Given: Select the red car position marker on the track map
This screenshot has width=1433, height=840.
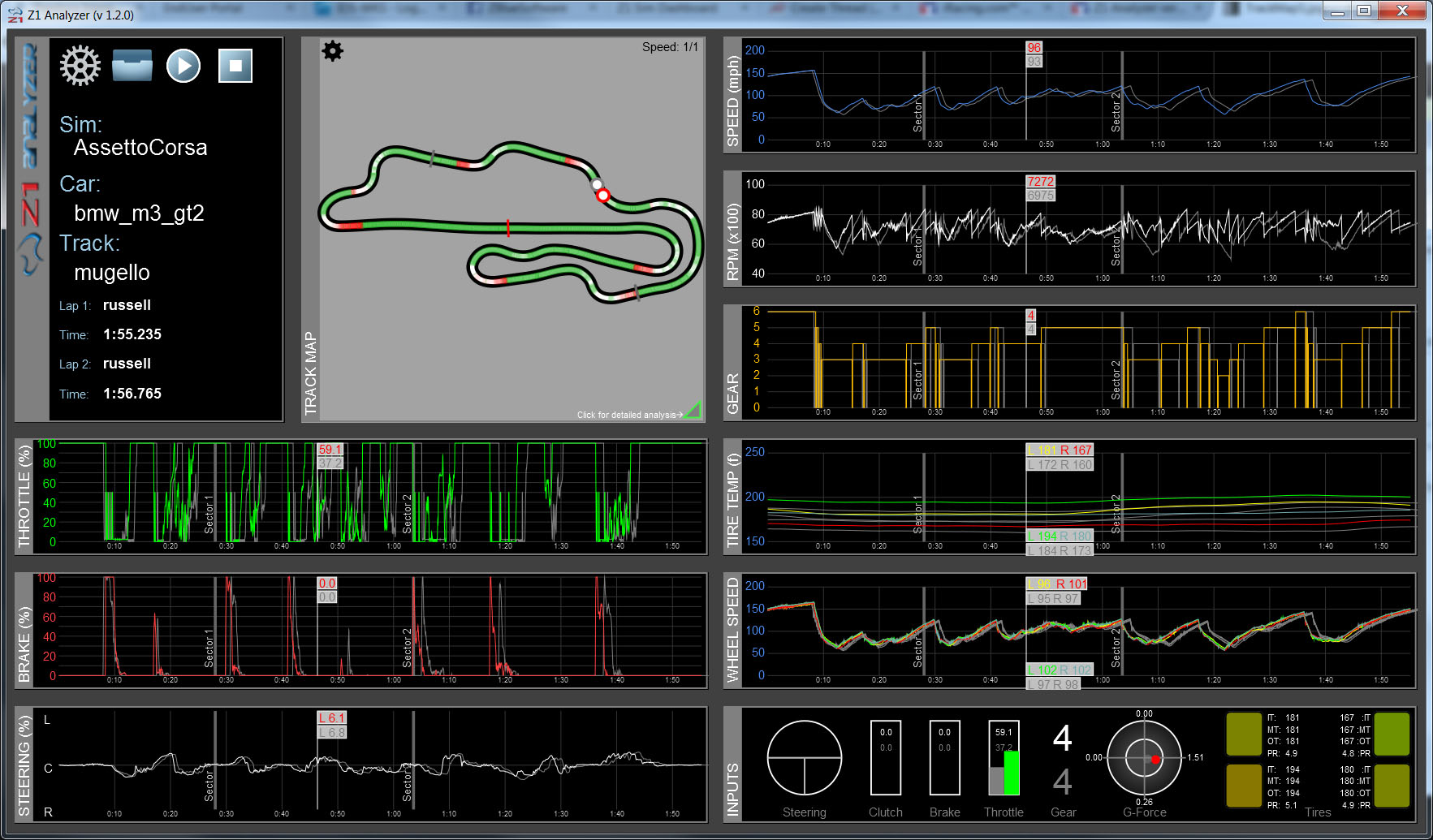Looking at the screenshot, I should [602, 196].
